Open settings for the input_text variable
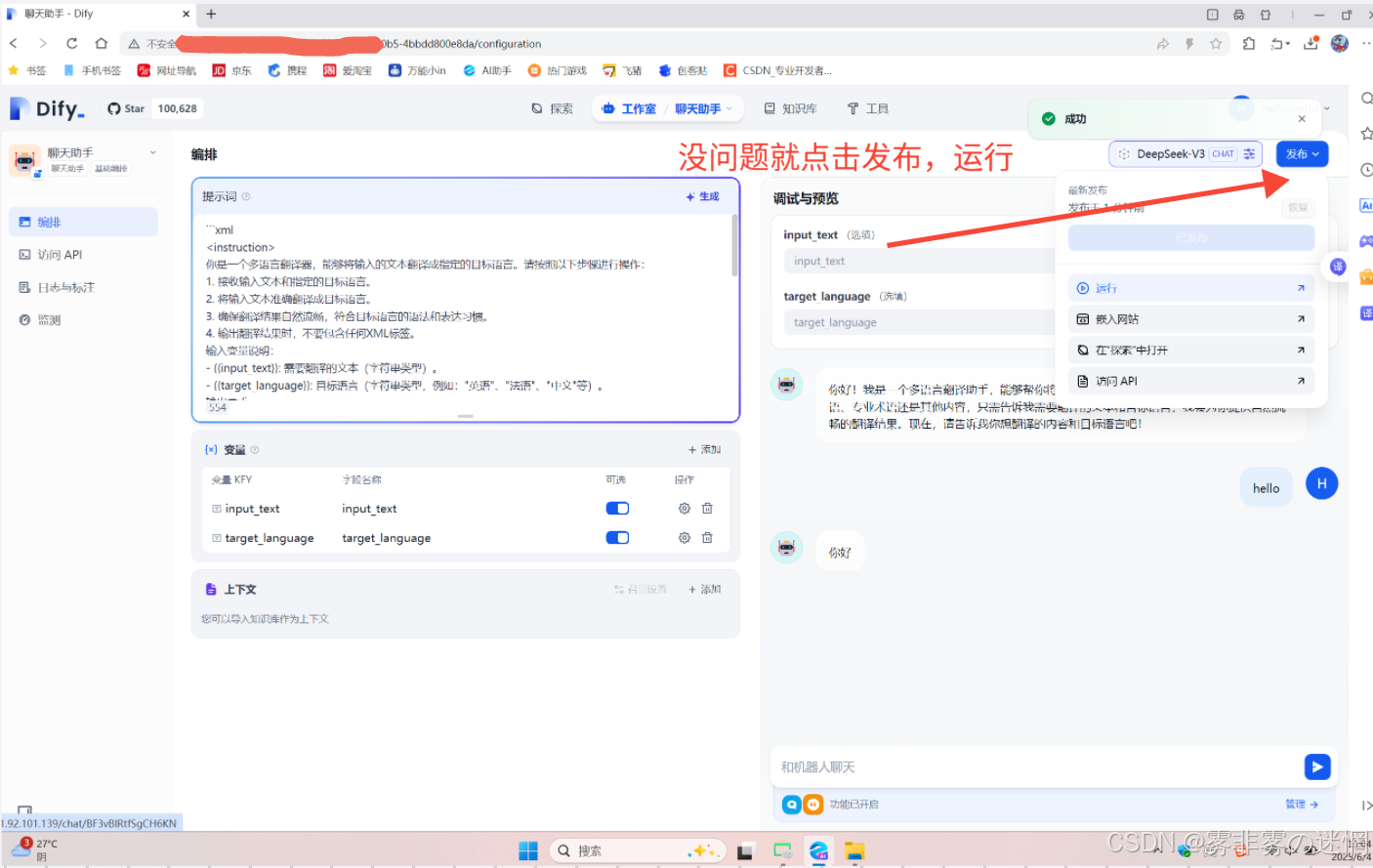The height and width of the screenshot is (868, 1373). (x=684, y=509)
